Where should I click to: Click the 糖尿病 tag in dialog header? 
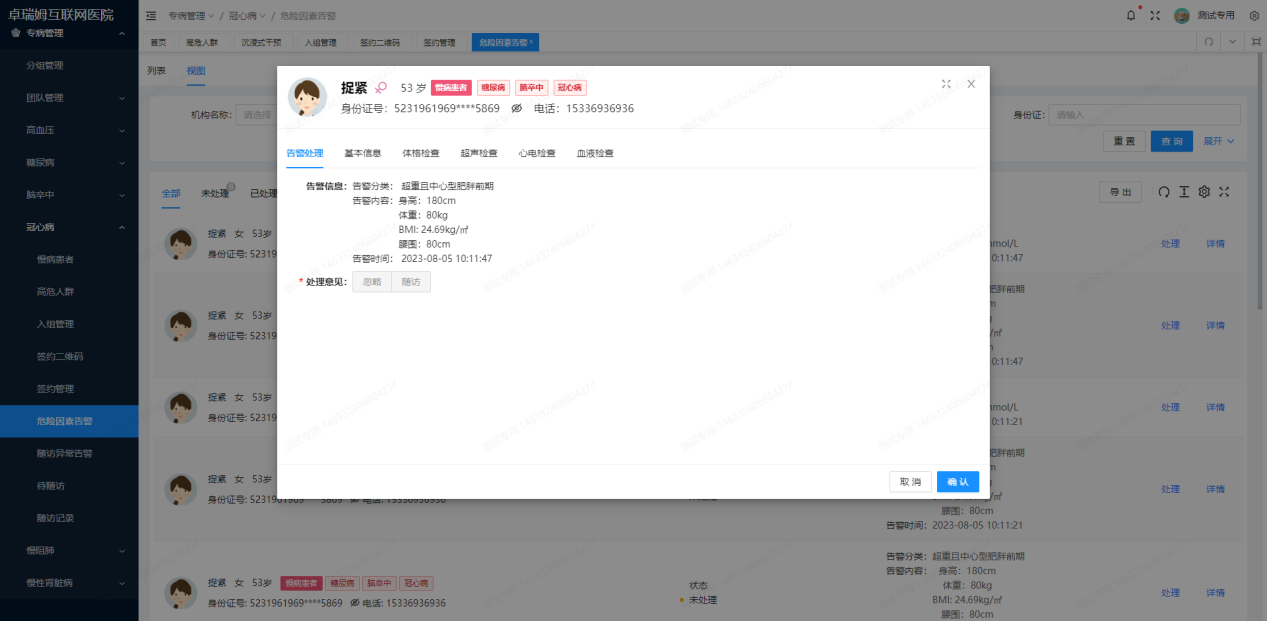point(493,88)
